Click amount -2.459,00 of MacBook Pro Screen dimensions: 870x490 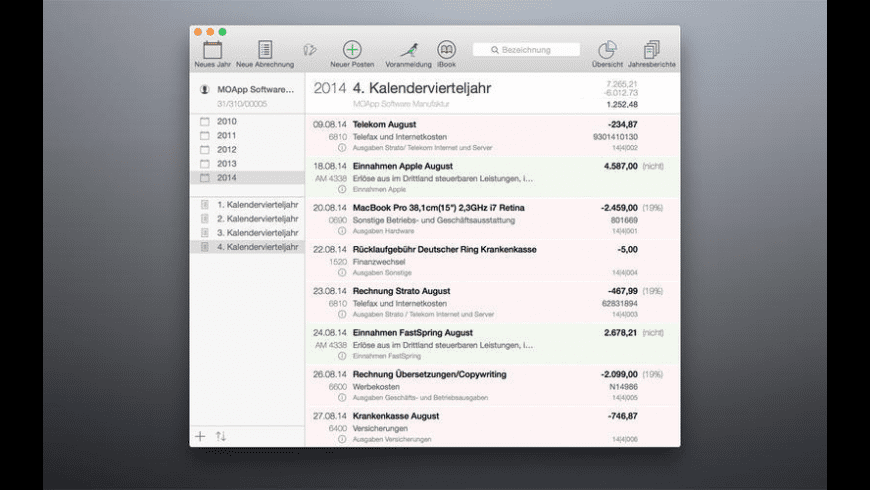click(619, 208)
